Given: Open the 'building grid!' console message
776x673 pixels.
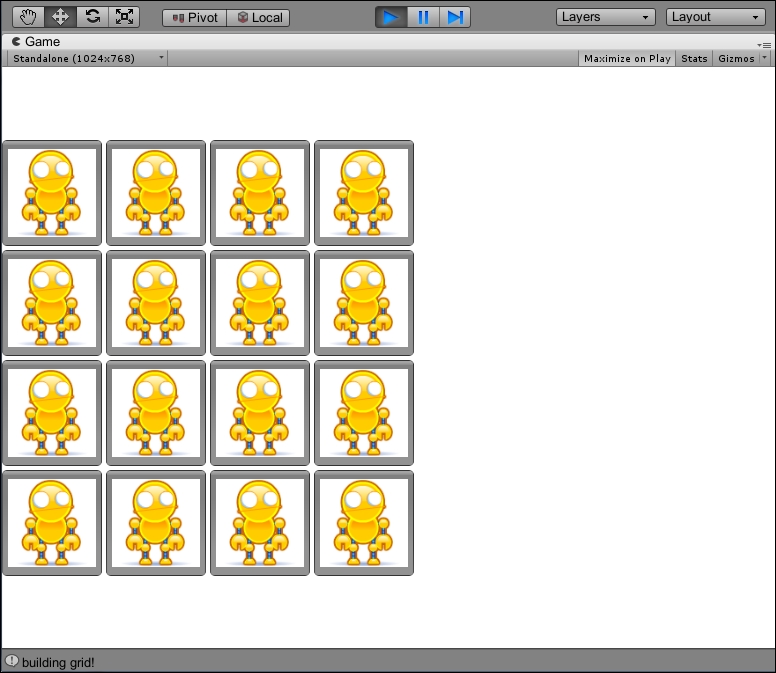Looking at the screenshot, I should pyautogui.click(x=58, y=663).
